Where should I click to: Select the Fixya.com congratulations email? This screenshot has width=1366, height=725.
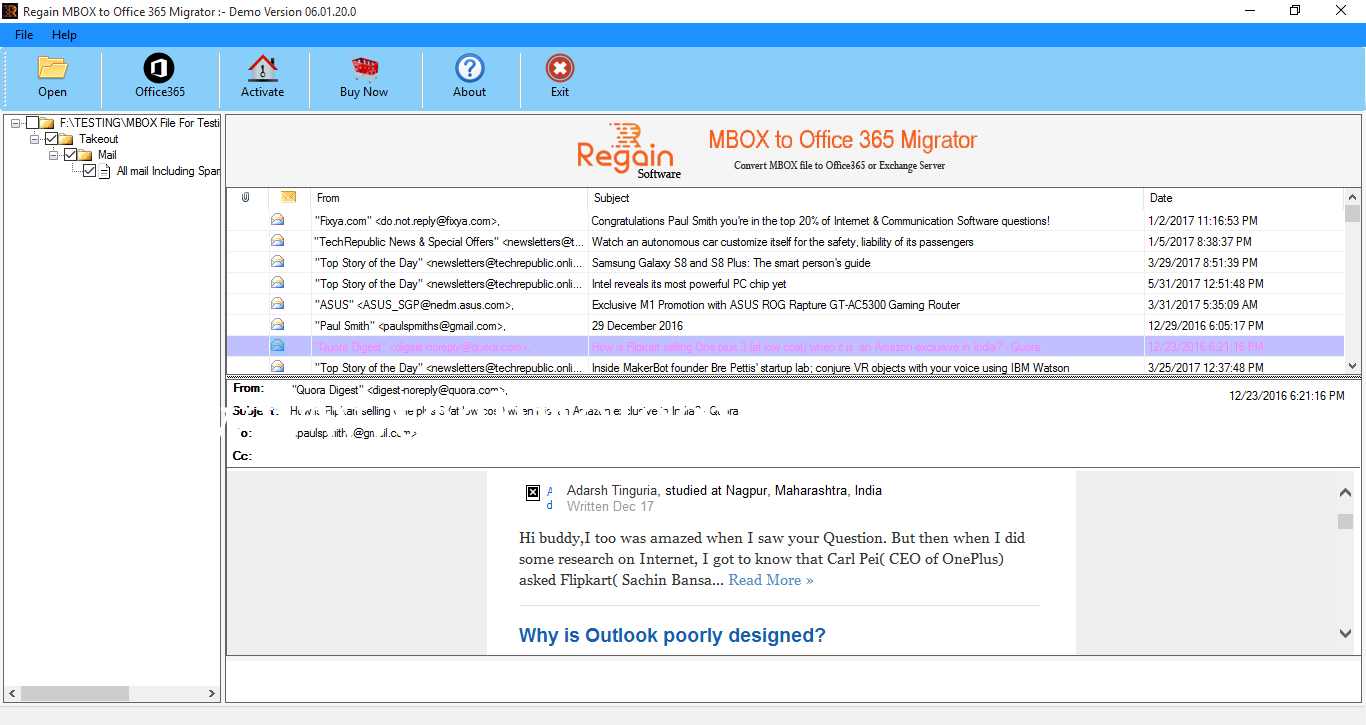pyautogui.click(x=786, y=220)
